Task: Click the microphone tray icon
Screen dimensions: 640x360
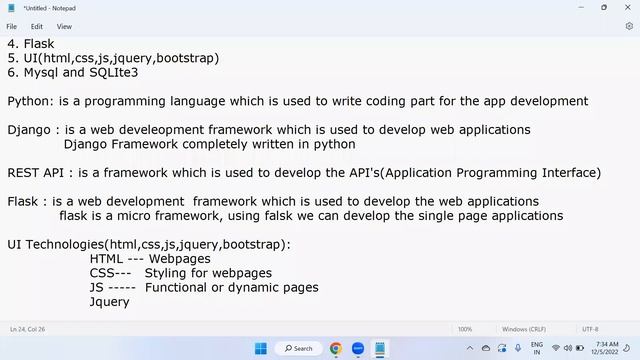Action: (x=518, y=348)
